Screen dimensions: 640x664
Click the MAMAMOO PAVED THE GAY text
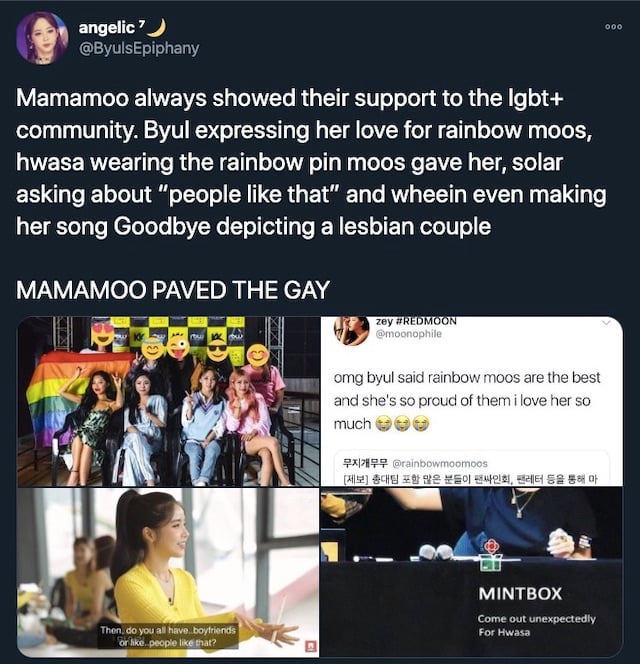(x=173, y=290)
